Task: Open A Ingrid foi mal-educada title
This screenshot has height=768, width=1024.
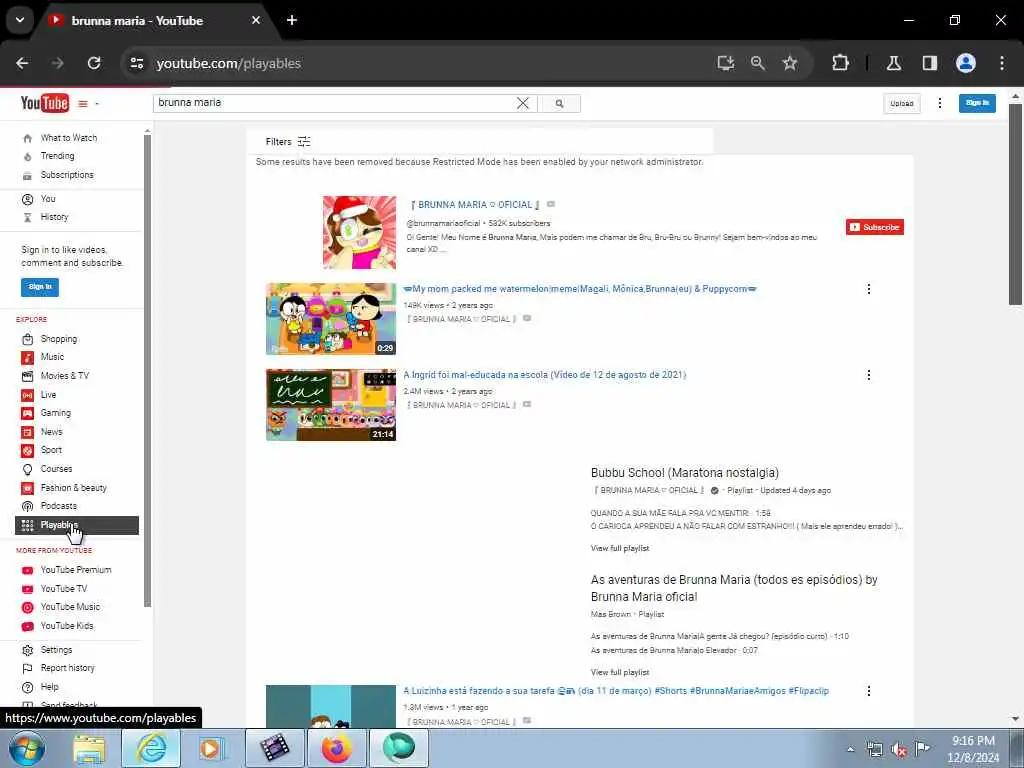Action: (x=545, y=375)
